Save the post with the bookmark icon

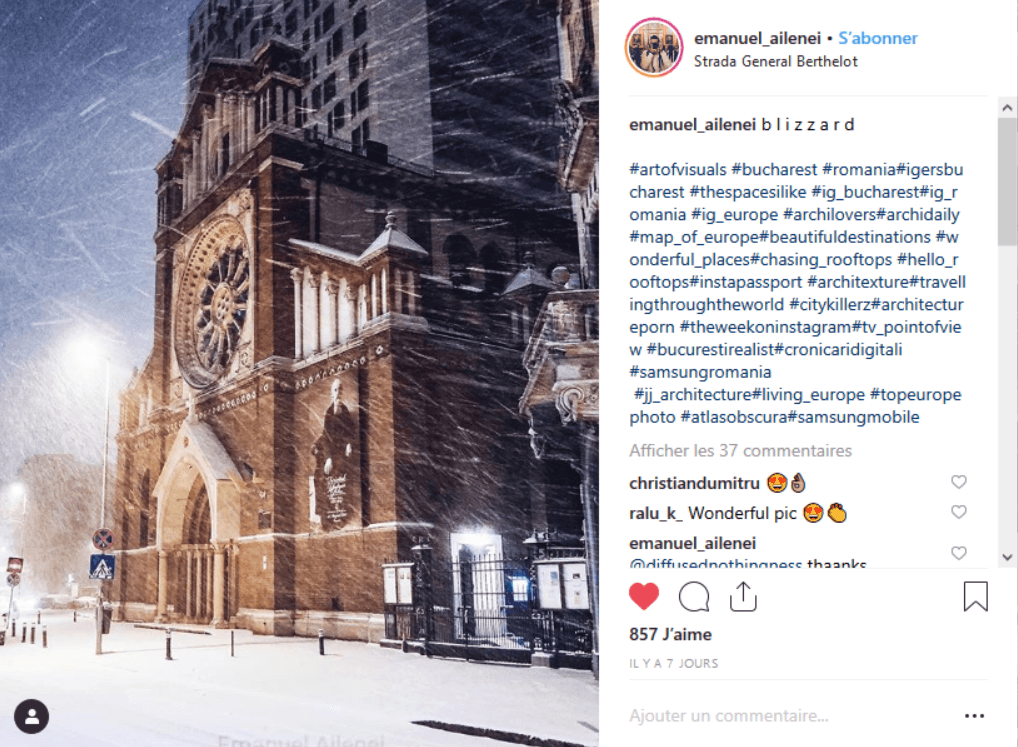point(975,596)
